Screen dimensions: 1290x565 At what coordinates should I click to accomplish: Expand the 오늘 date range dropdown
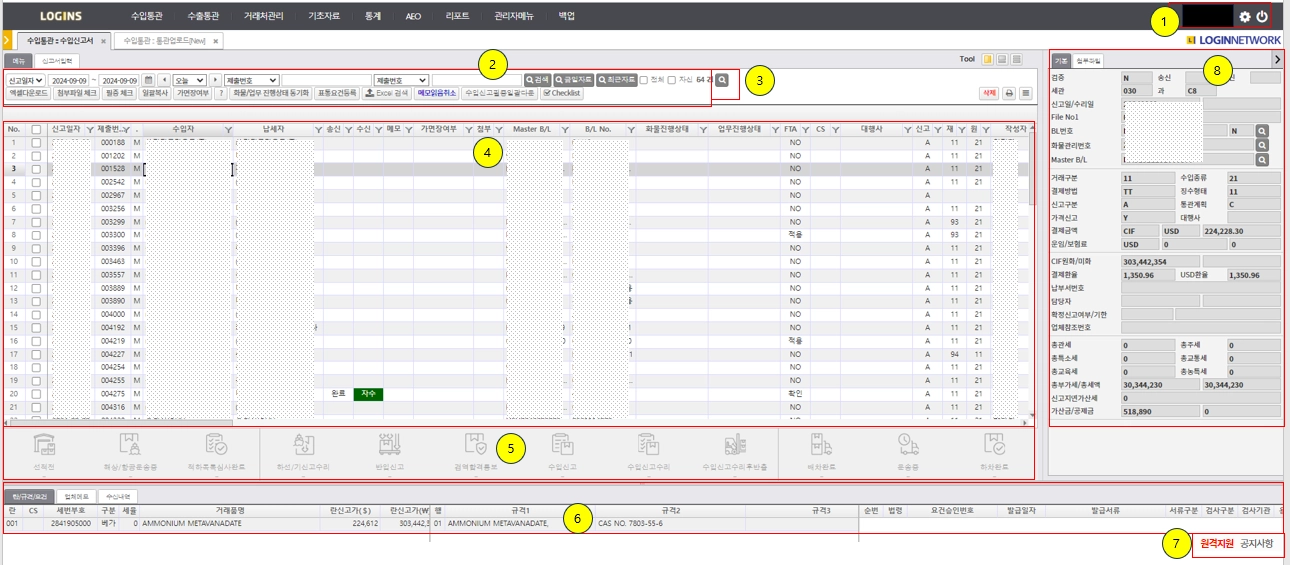pyautogui.click(x=188, y=80)
